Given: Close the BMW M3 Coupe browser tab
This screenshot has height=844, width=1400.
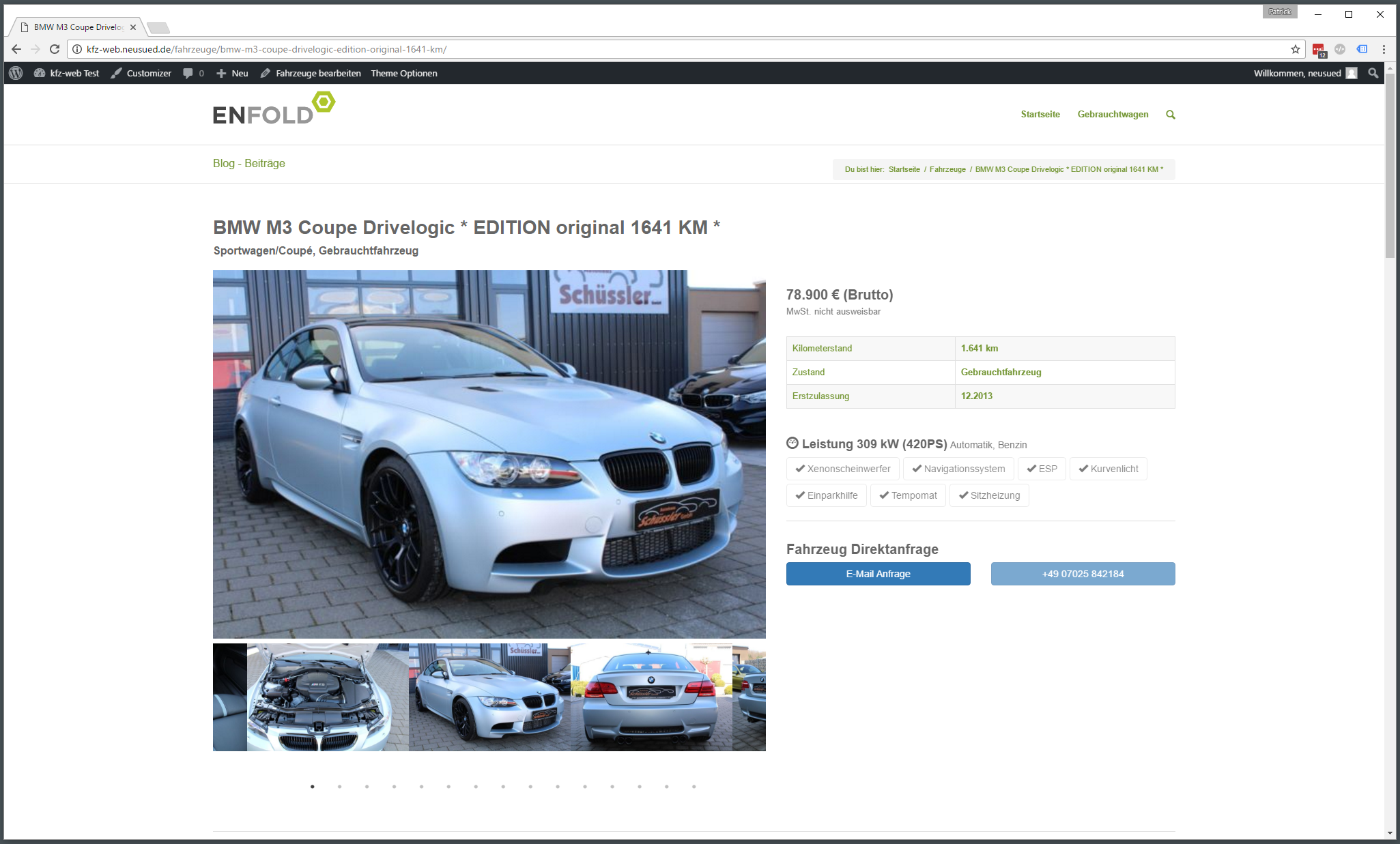Looking at the screenshot, I should (x=133, y=27).
